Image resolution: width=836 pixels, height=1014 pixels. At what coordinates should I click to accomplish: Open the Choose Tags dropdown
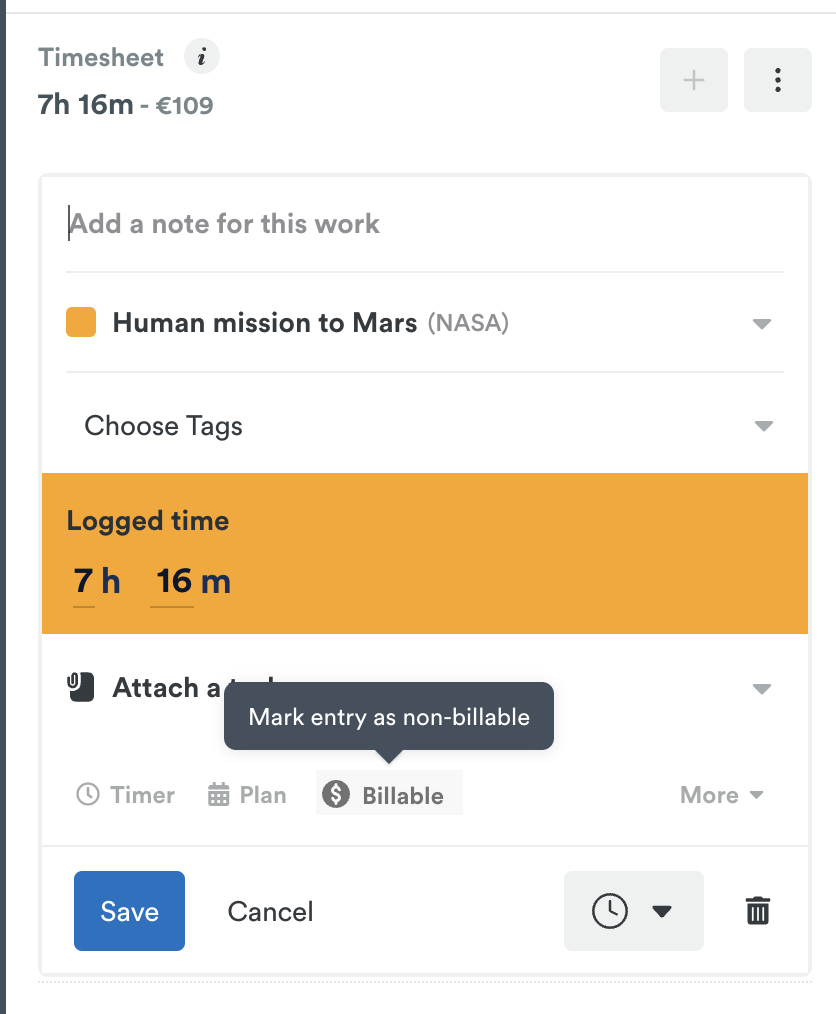(762, 425)
